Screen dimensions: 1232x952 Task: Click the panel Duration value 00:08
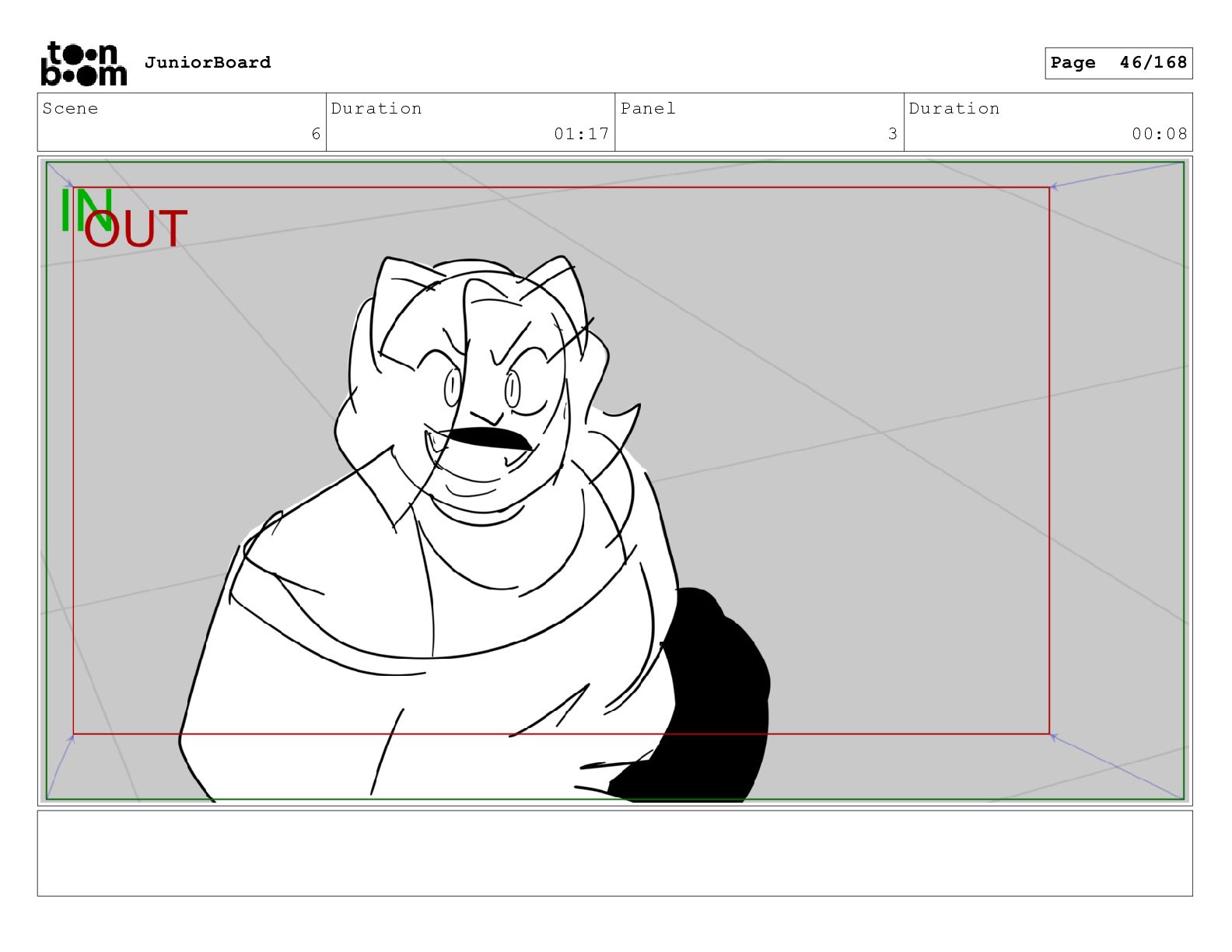click(1160, 134)
